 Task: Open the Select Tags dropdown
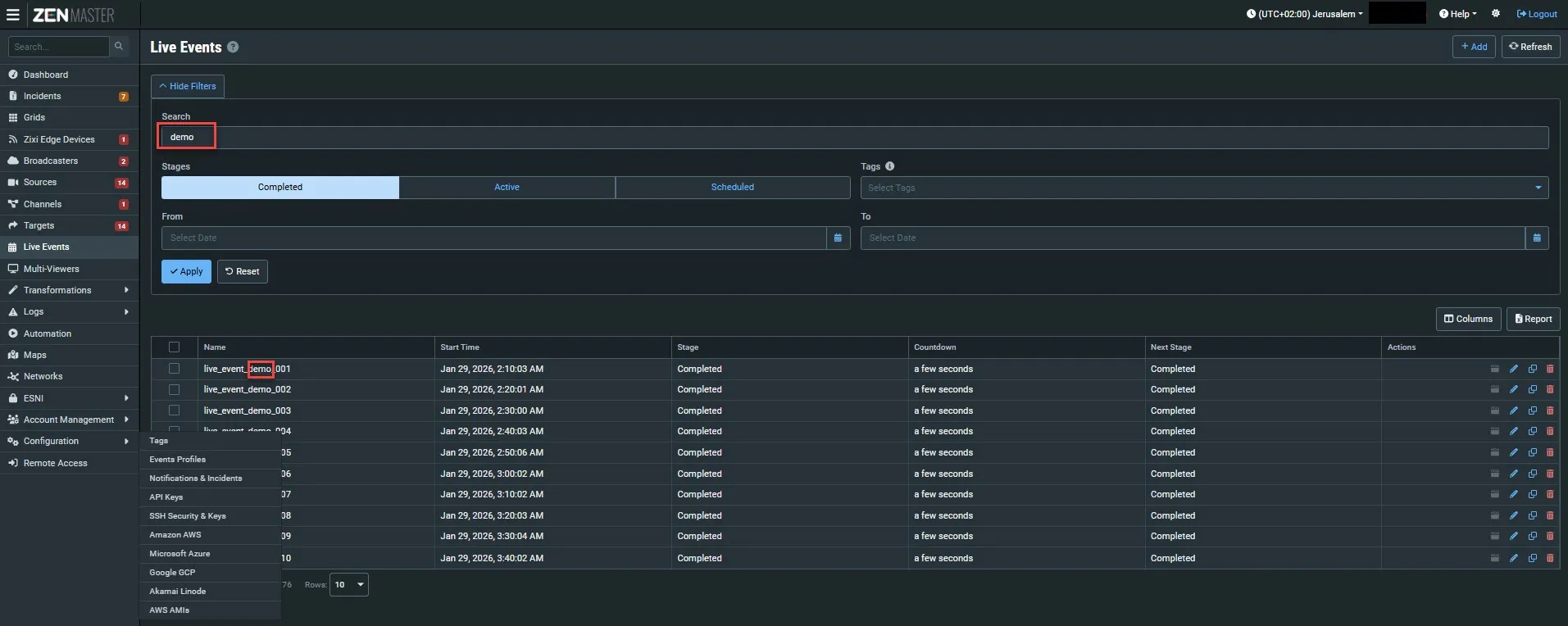tap(1204, 188)
